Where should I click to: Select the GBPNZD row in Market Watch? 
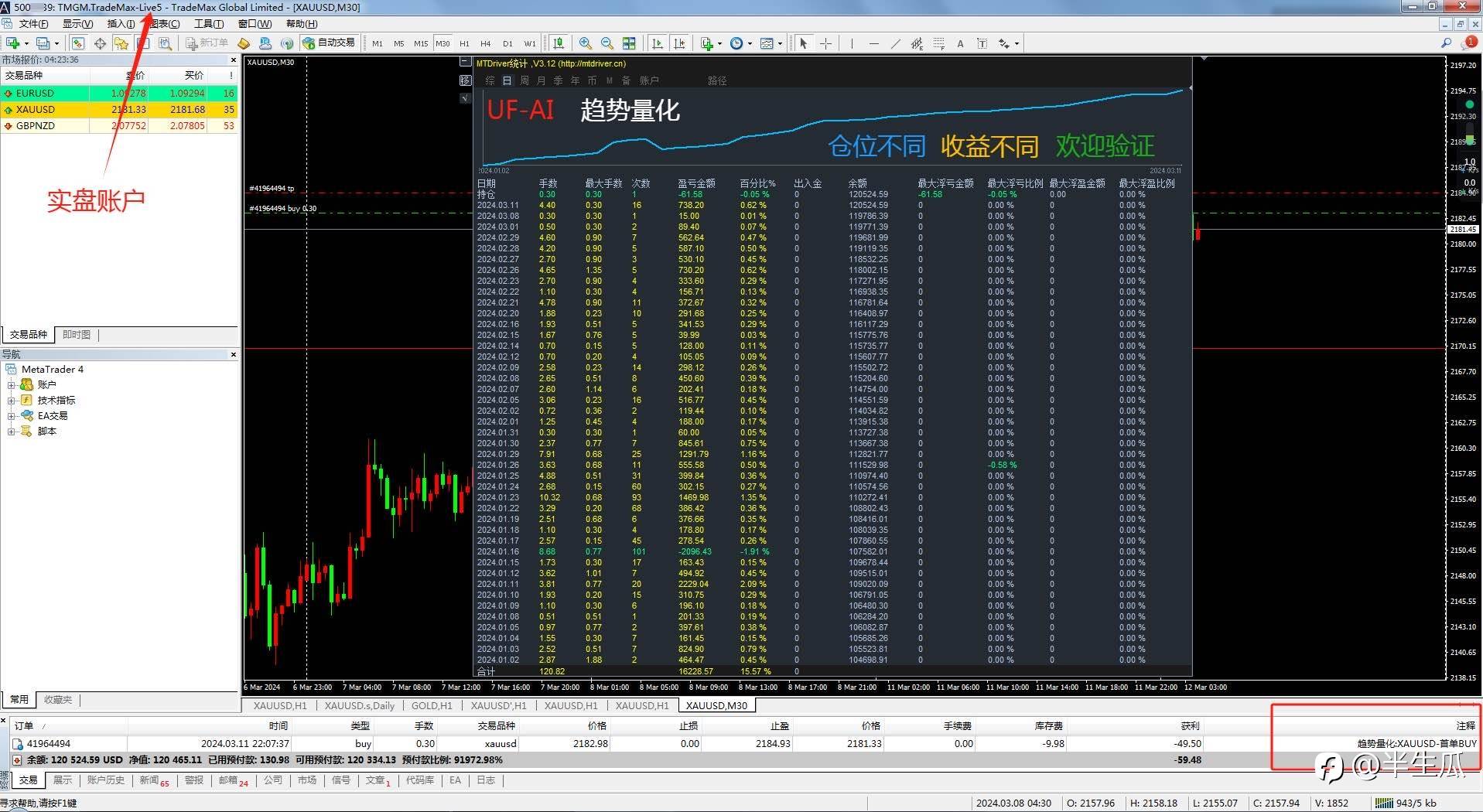tap(120, 125)
